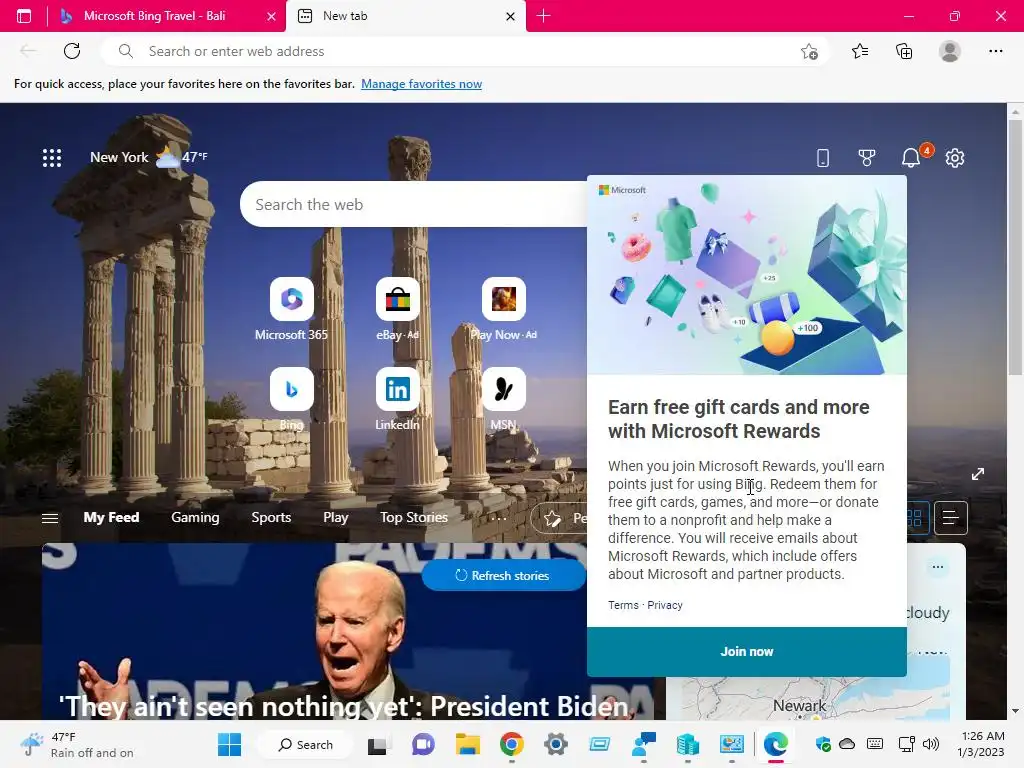Image resolution: width=1024 pixels, height=768 pixels.
Task: Open the mobile phone icon on page
Action: 823,157
